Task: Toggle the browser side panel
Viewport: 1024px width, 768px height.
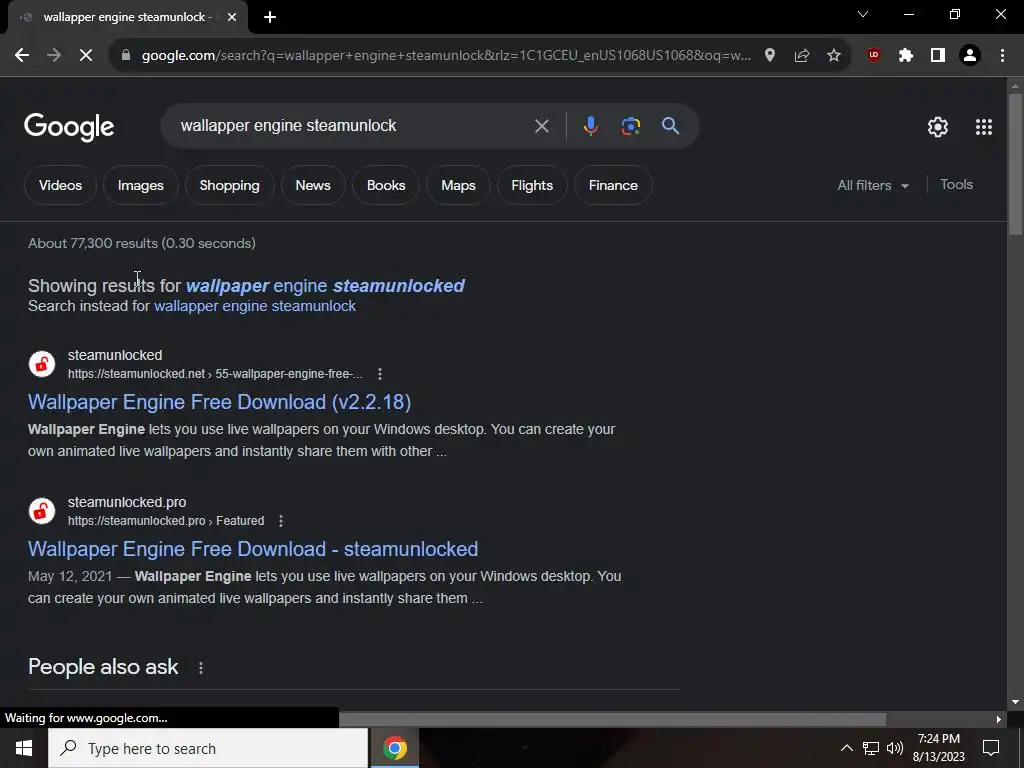Action: point(938,56)
